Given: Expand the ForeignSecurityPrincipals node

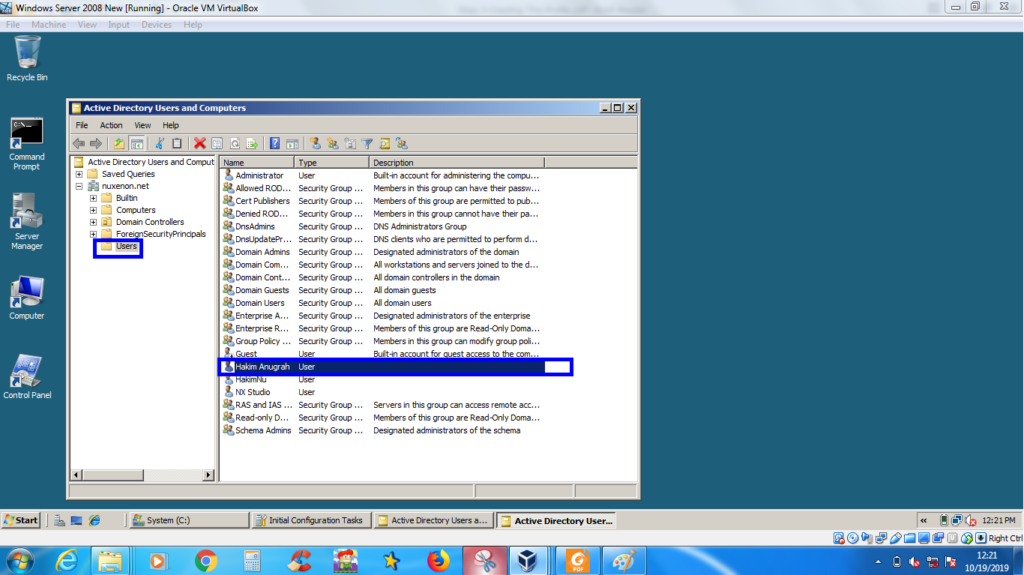Looking at the screenshot, I should pos(93,234).
